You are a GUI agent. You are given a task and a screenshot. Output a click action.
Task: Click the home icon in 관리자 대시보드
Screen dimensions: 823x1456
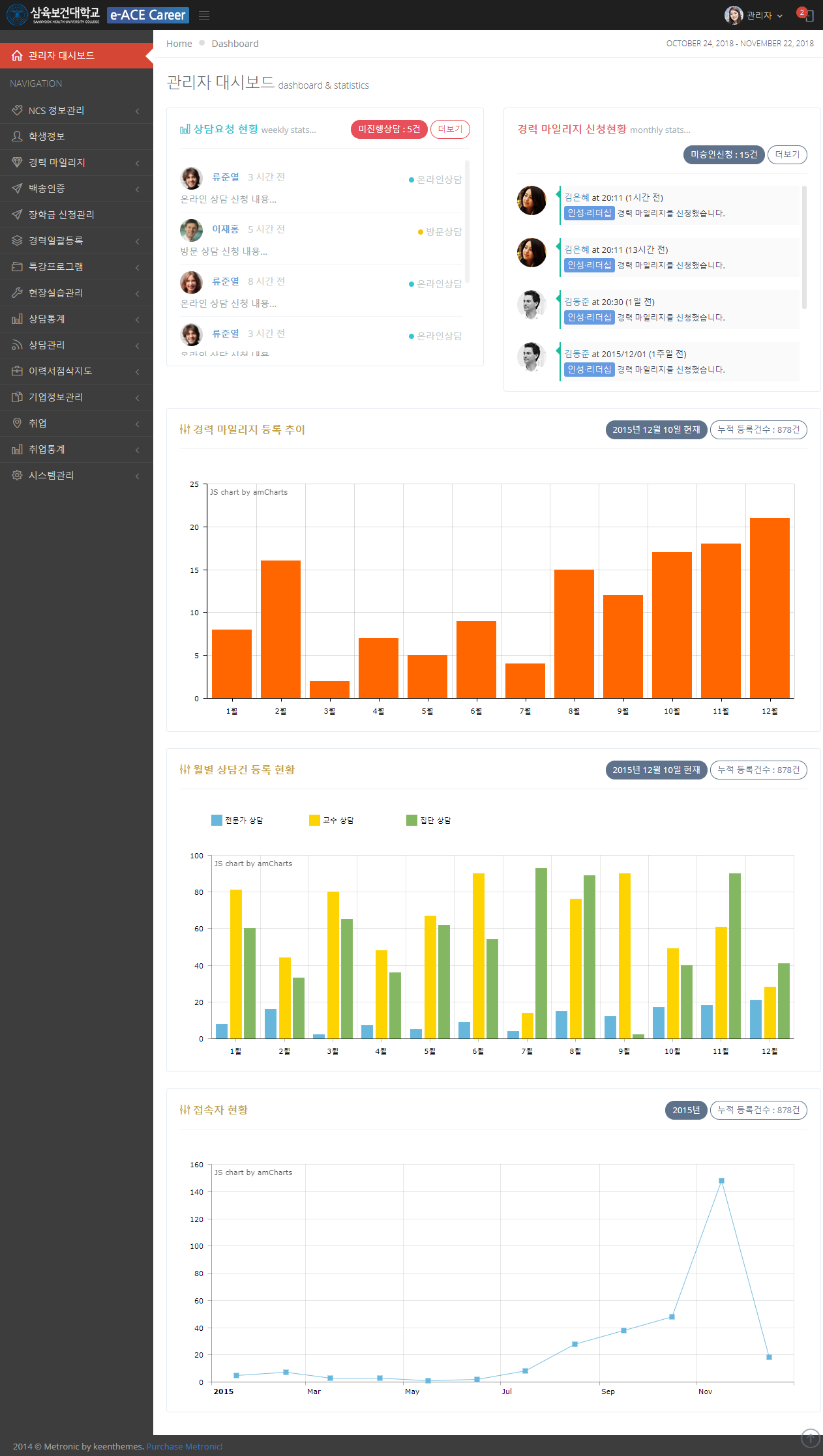pos(17,56)
